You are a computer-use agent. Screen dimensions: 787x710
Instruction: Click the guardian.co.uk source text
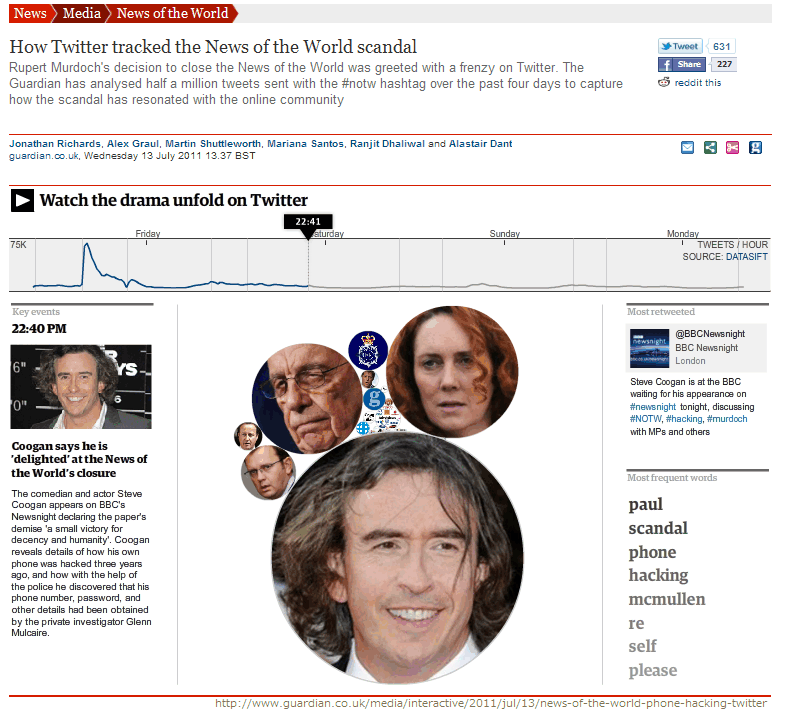click(44, 156)
